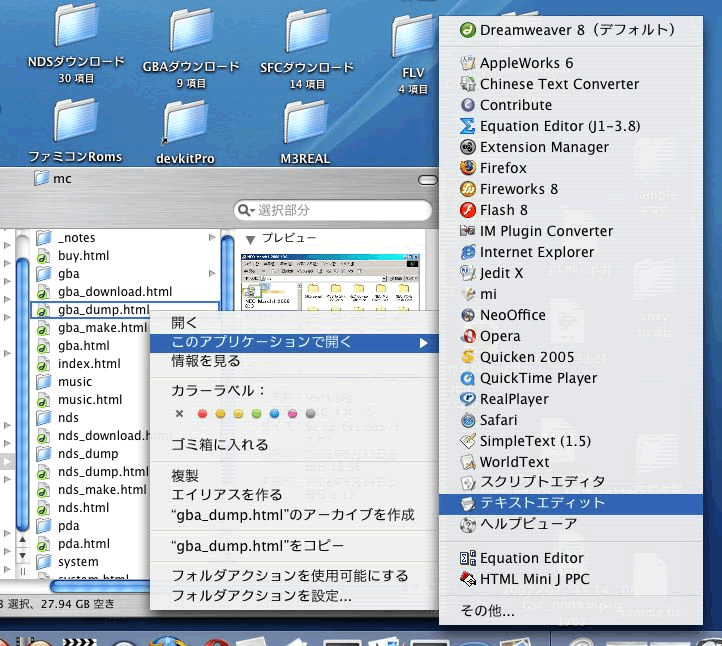Select ゴミ箱に入れる to trash the file
Image resolution: width=722 pixels, height=646 pixels.
(294, 445)
